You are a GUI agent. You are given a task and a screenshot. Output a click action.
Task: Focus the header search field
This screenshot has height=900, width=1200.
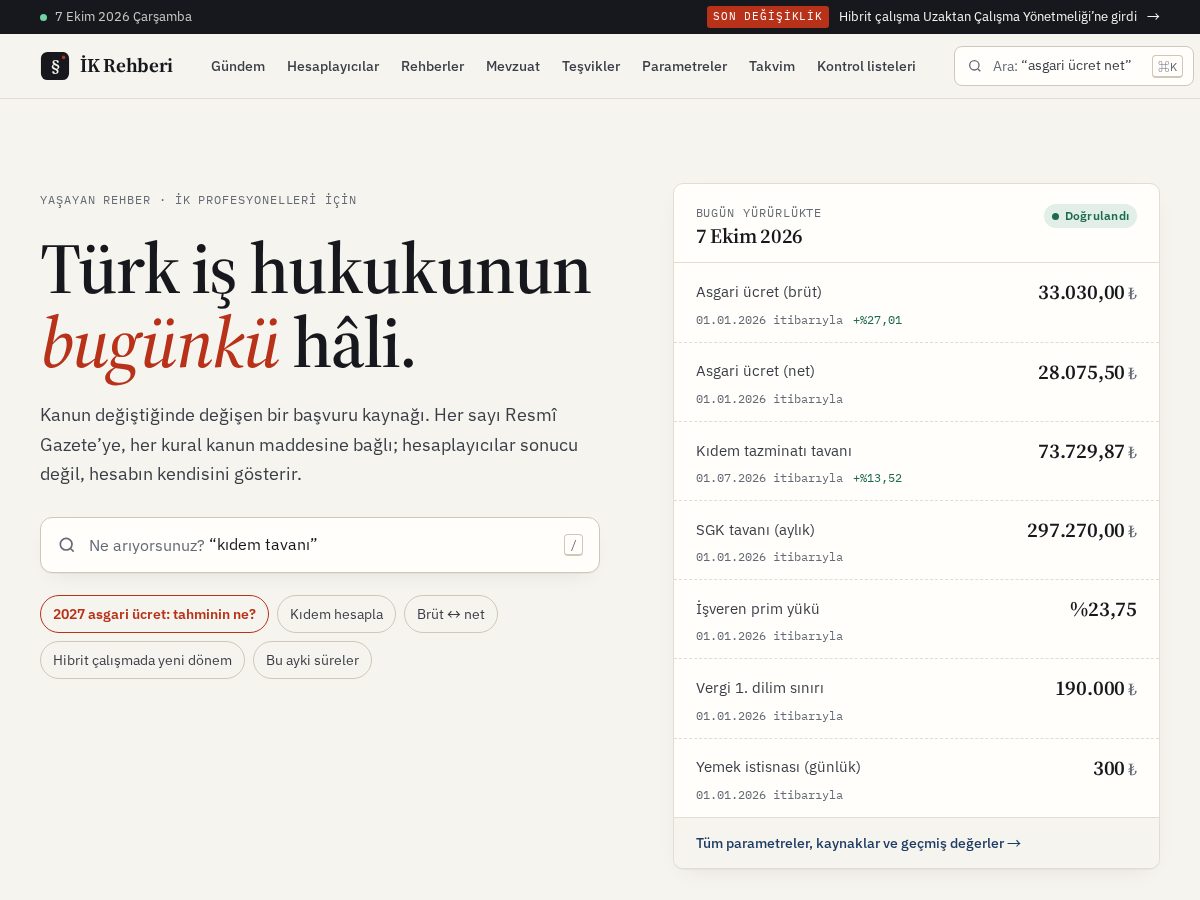[1074, 66]
